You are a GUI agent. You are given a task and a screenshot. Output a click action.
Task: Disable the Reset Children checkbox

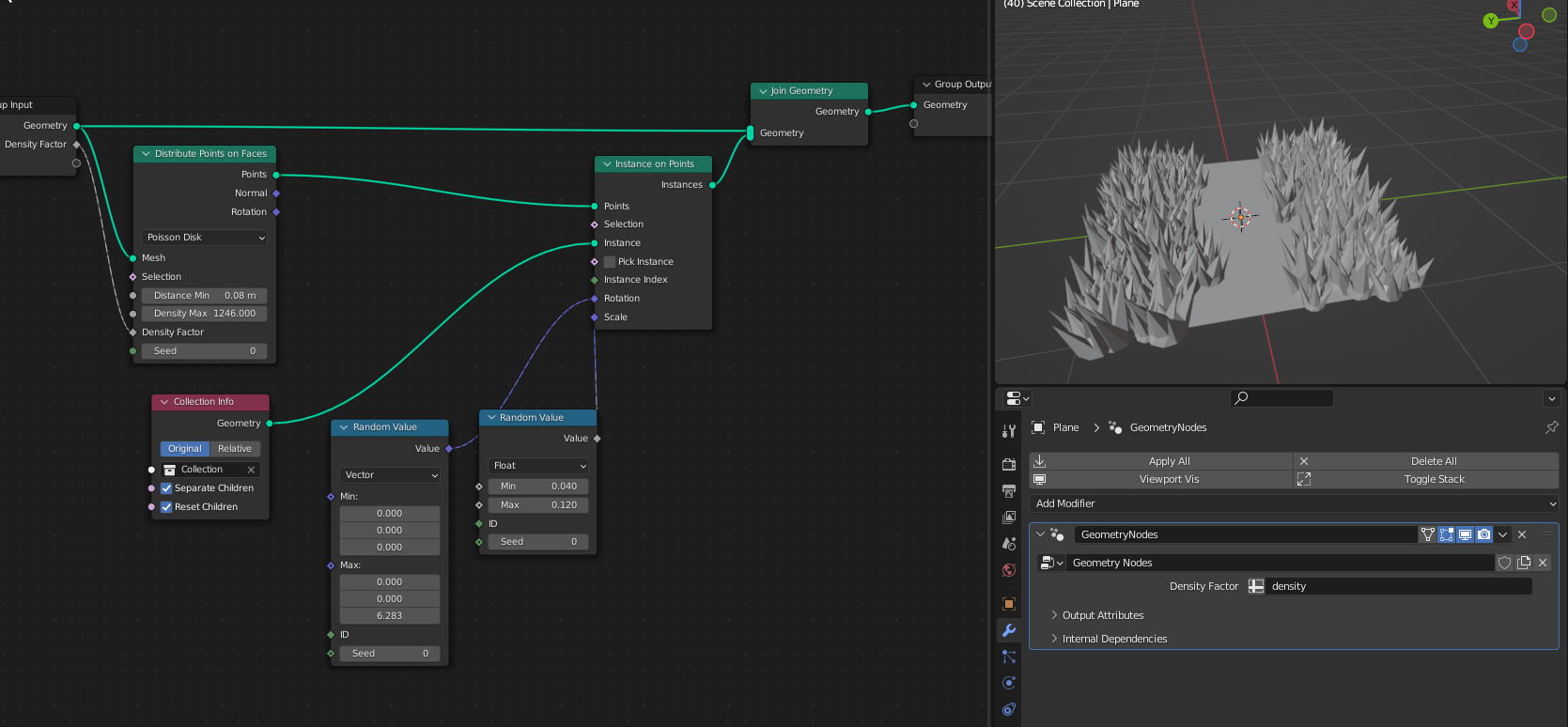166,507
